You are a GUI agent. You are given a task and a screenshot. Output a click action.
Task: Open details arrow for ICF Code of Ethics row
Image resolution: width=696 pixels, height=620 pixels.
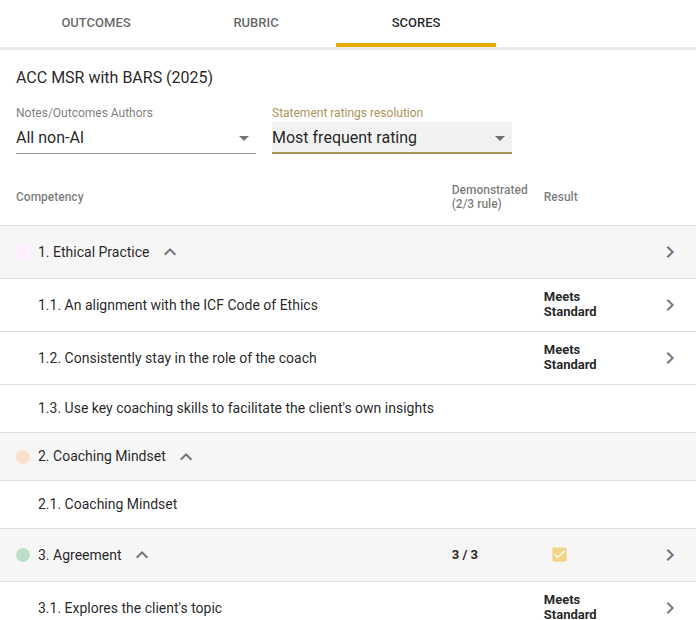point(670,305)
